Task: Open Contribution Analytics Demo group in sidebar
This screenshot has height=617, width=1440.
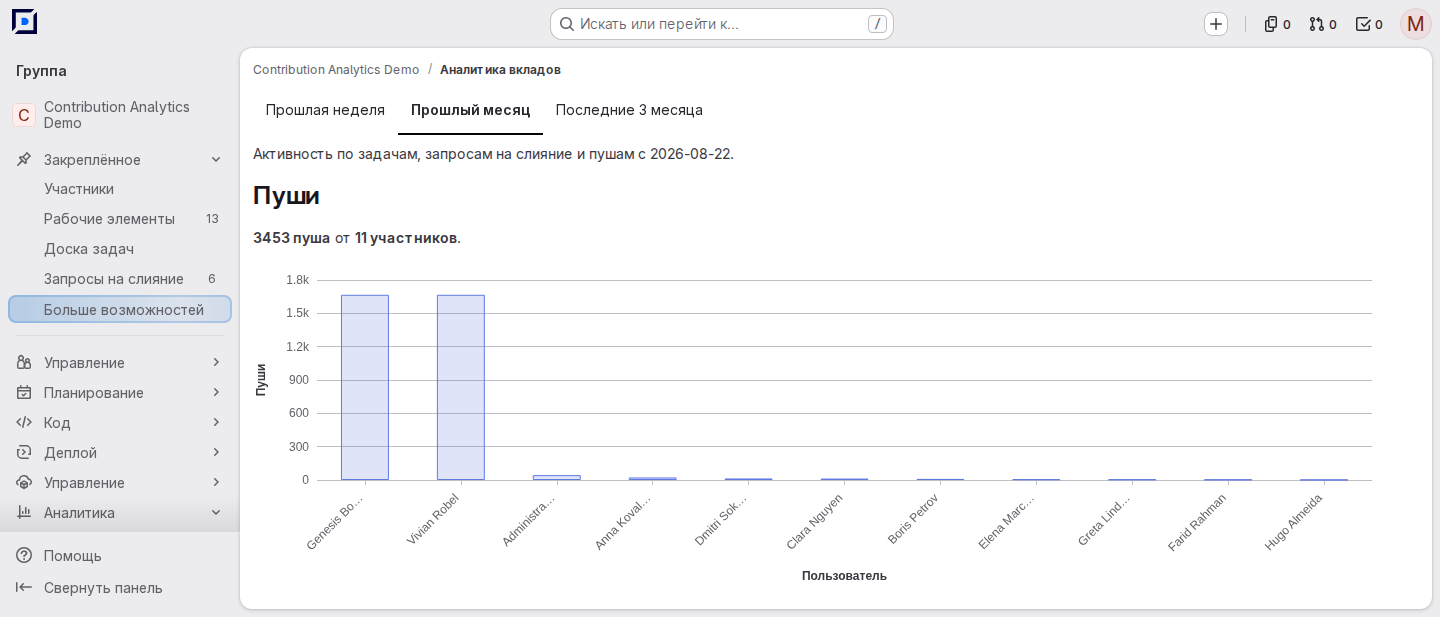Action: pos(120,115)
